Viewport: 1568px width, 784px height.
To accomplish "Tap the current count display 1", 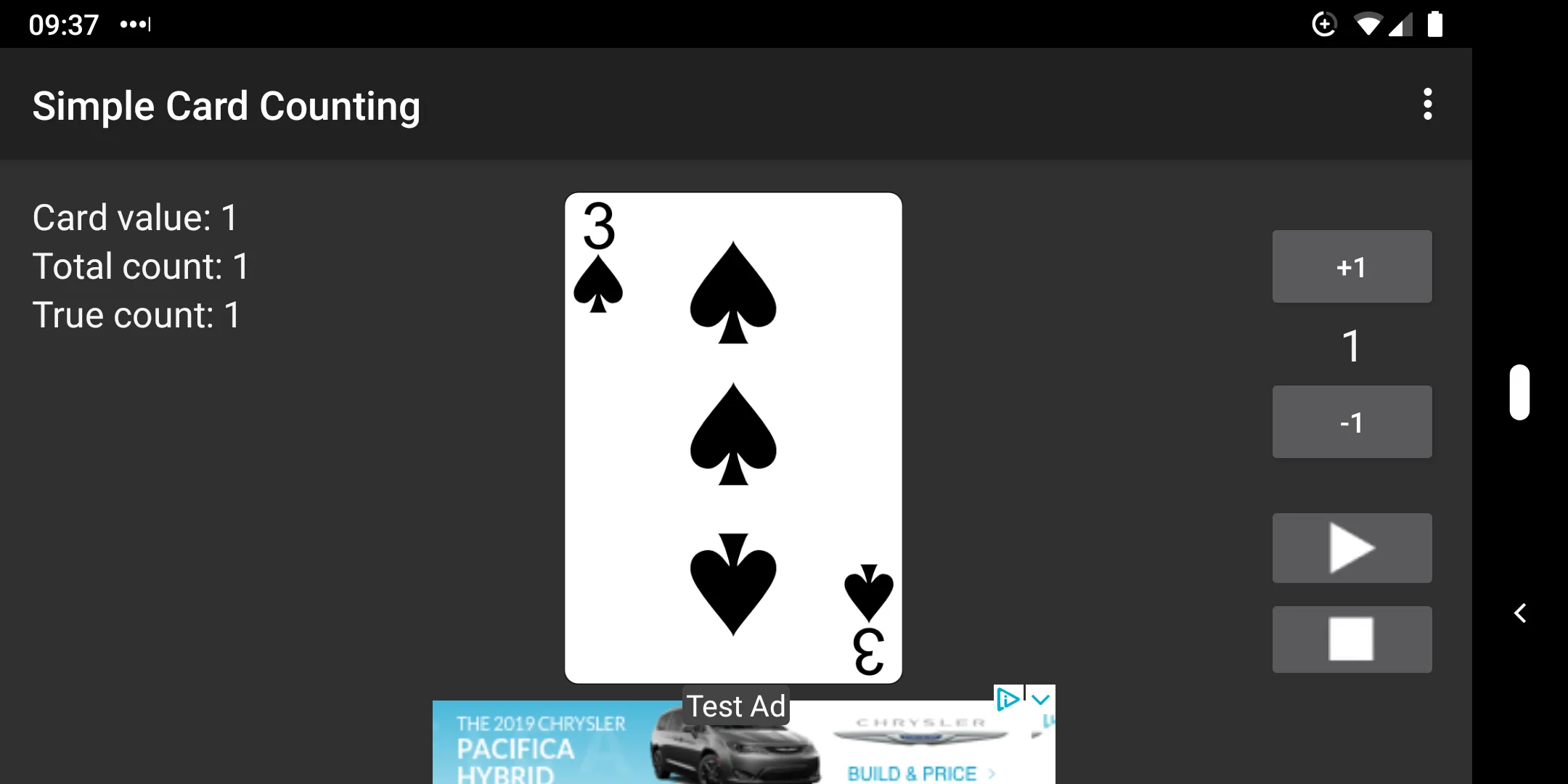I will tap(1351, 344).
